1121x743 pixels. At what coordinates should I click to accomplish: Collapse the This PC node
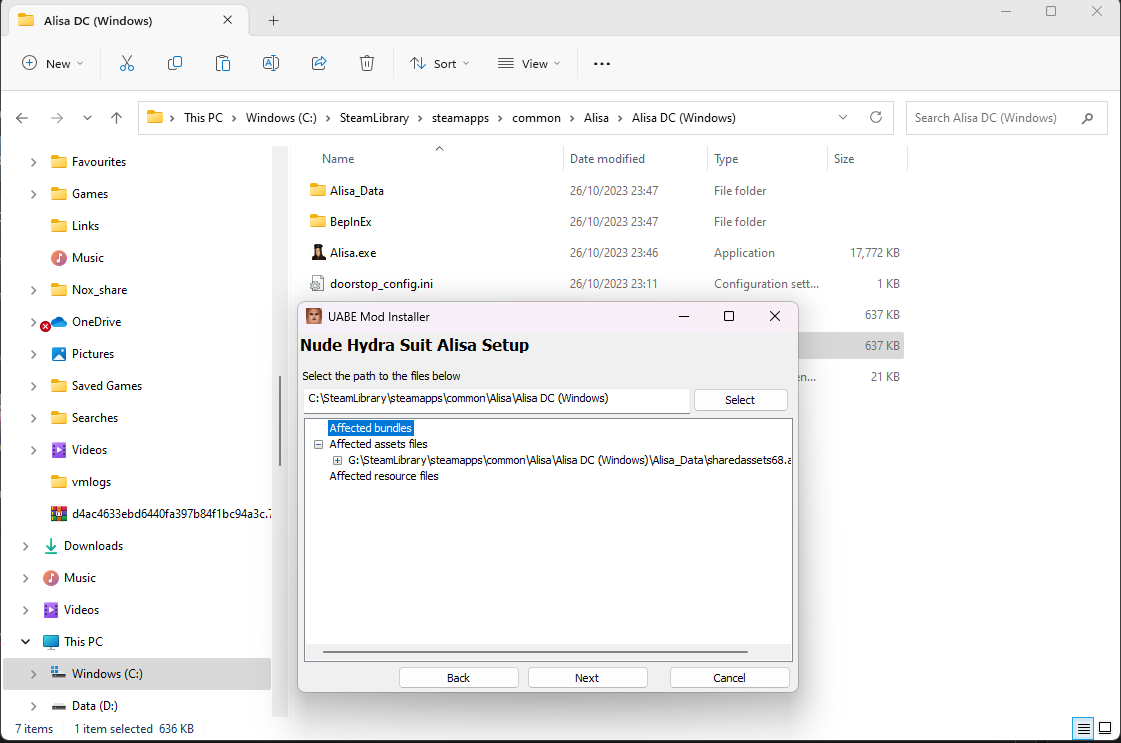26,641
